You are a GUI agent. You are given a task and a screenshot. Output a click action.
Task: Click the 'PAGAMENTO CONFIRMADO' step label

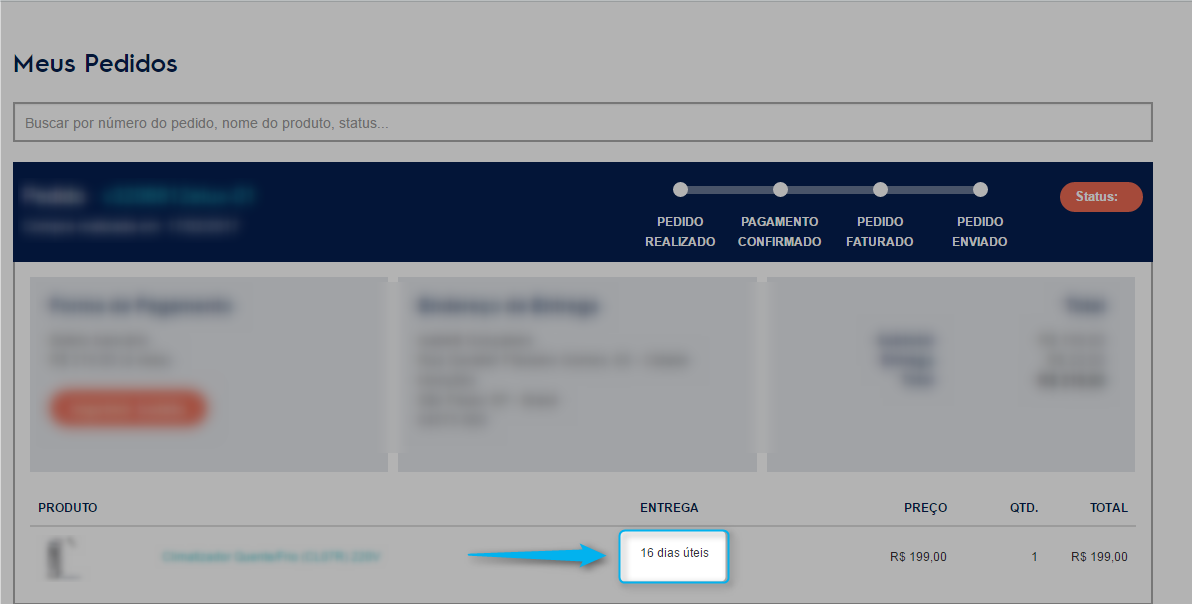pyautogui.click(x=780, y=232)
